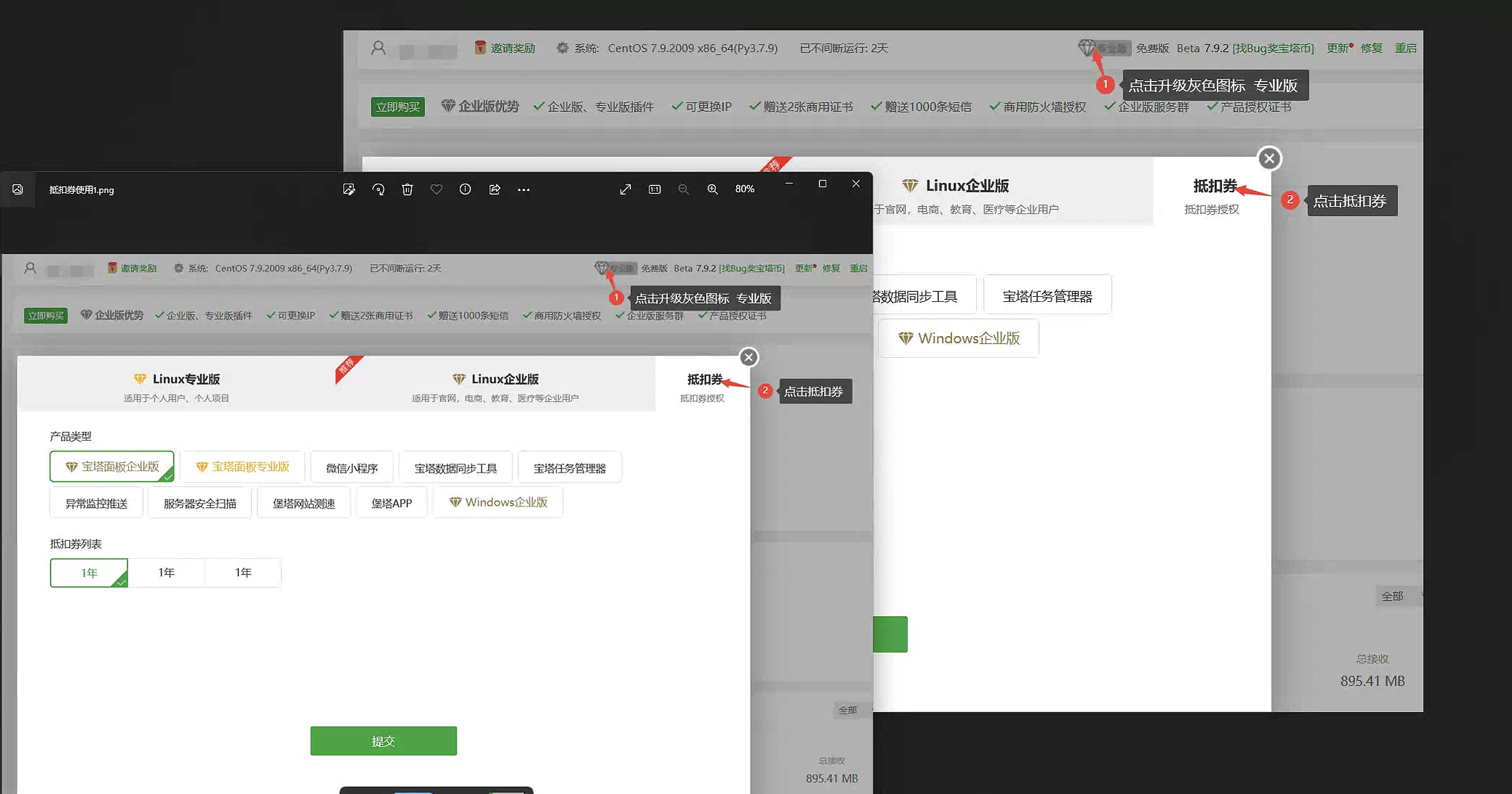Image resolution: width=1512 pixels, height=794 pixels.
Task: Zoom in using the plus magnifier icon
Action: (713, 189)
